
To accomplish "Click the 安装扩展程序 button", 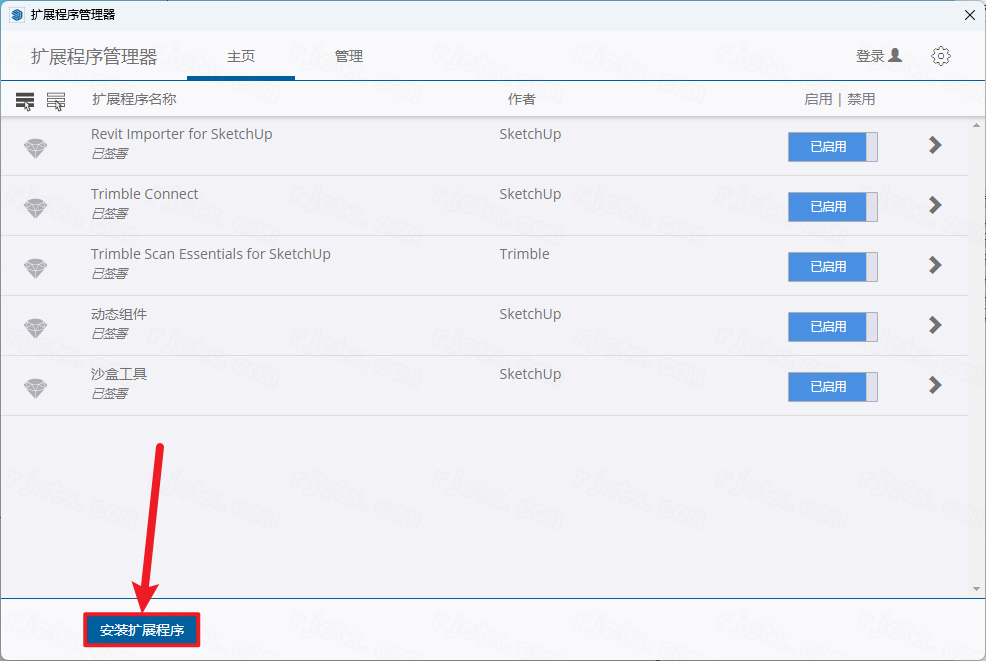I will (141, 630).
